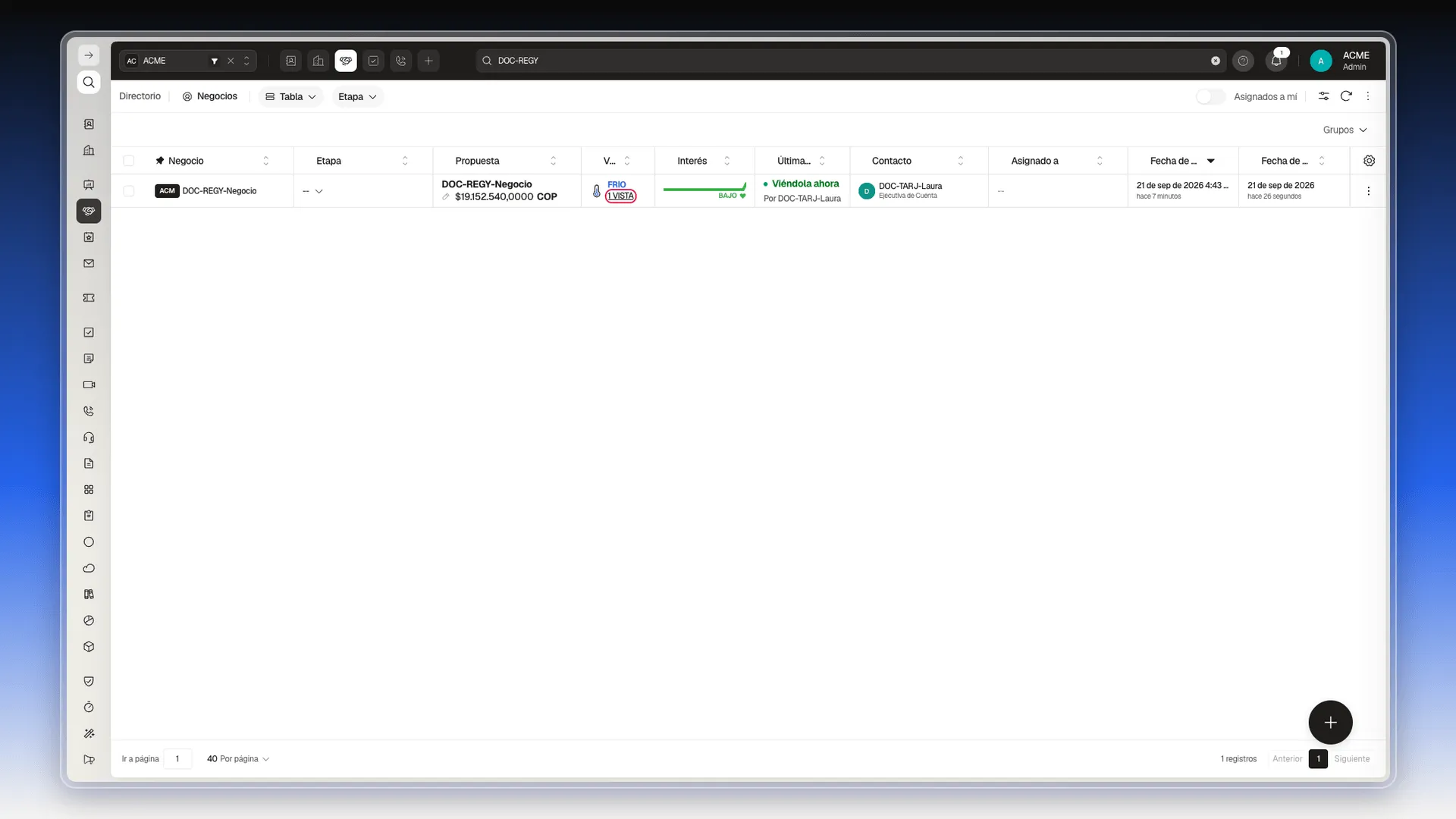Check the select-all checkbox in the table header
Viewport: 1456px width, 819px height.
(x=129, y=161)
